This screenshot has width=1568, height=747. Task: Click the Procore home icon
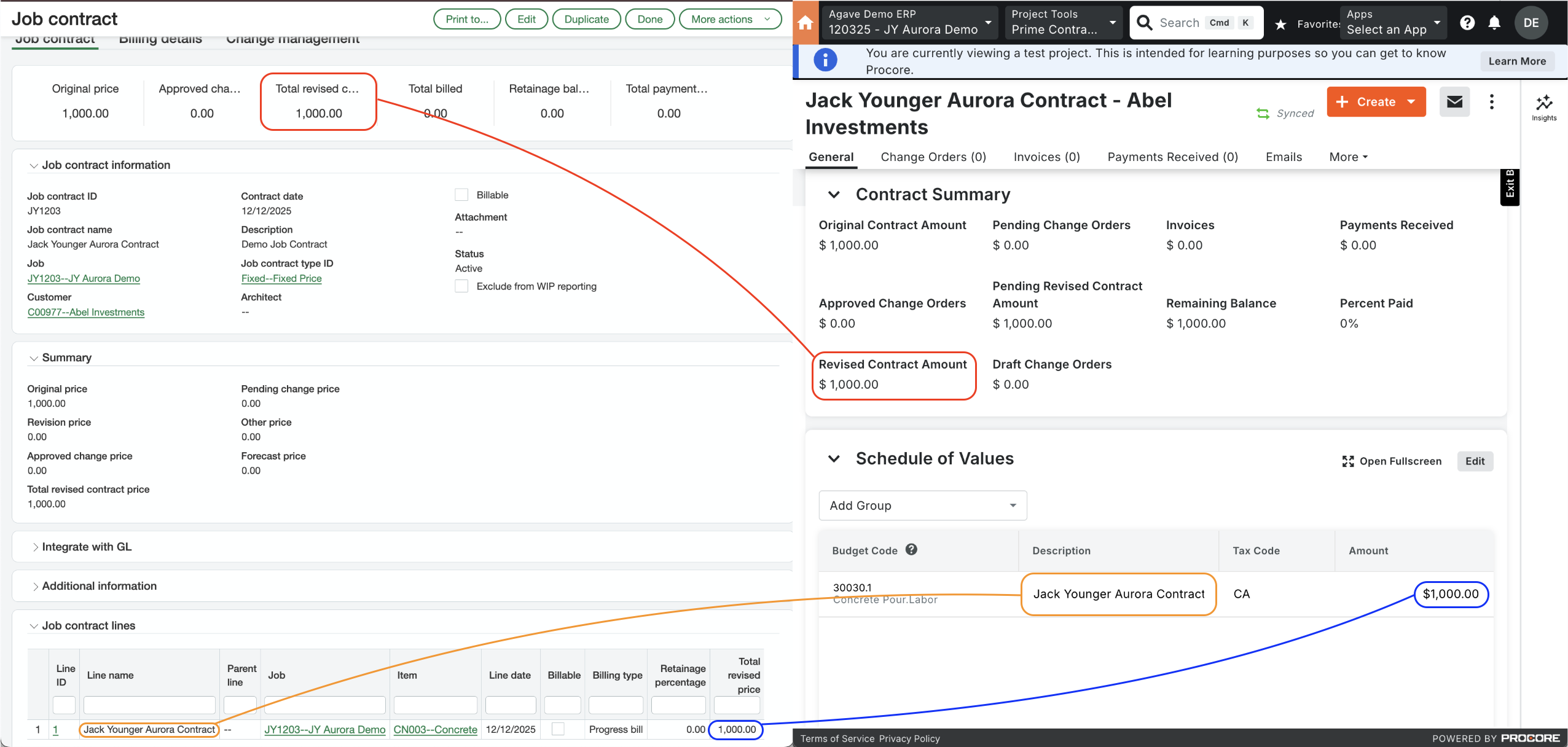click(x=805, y=23)
